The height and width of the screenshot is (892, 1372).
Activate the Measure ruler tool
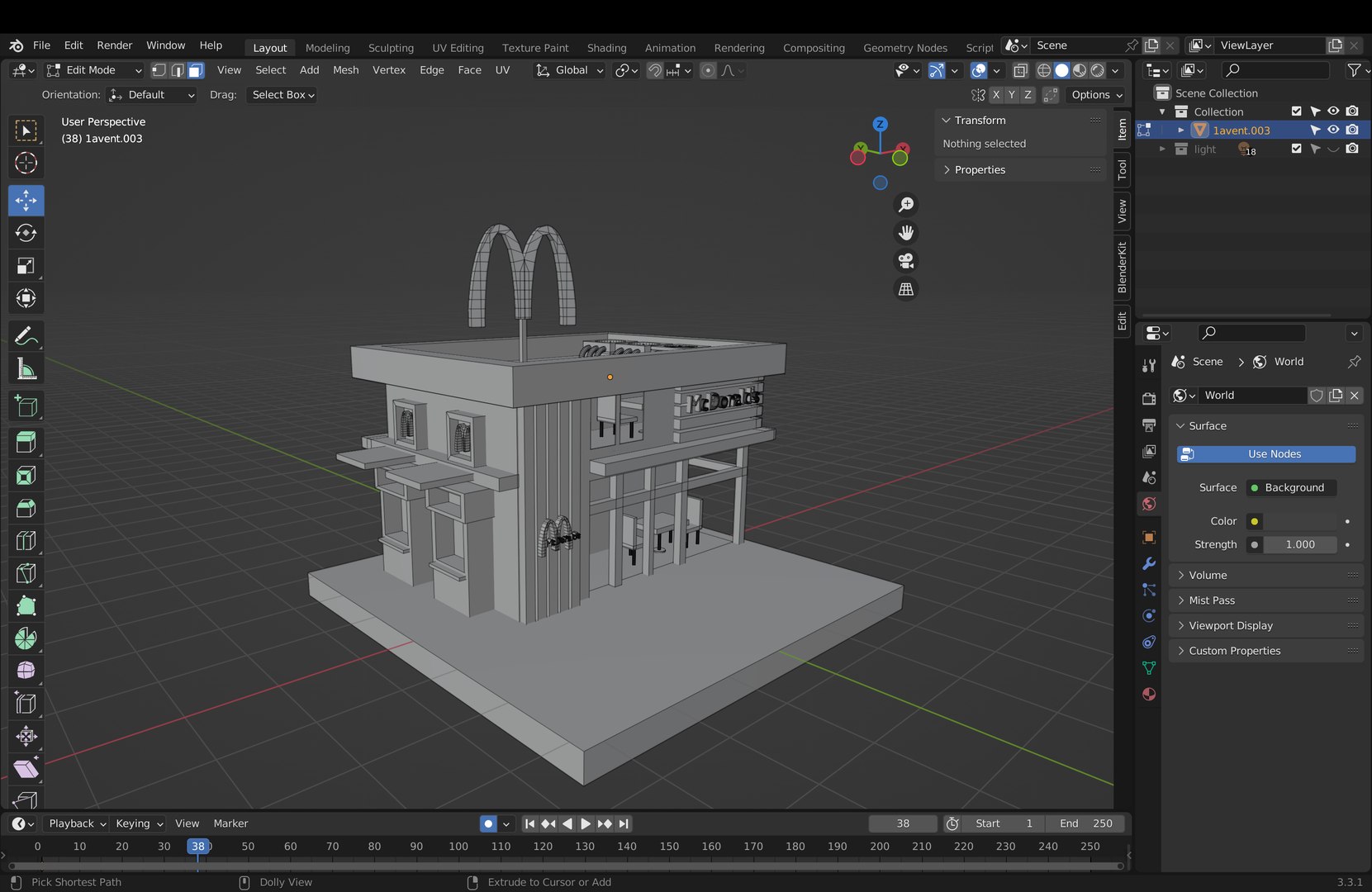click(26, 369)
